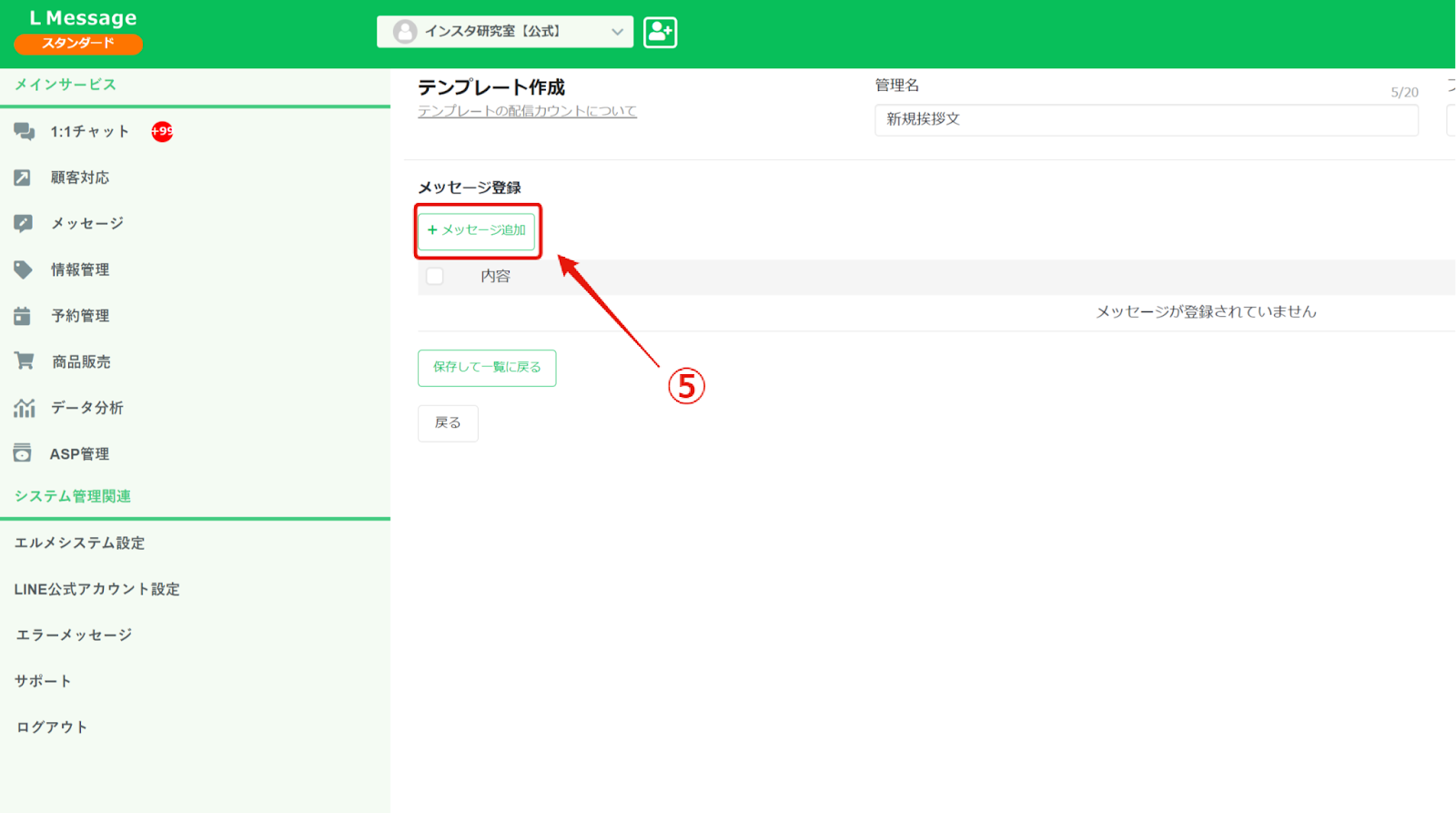
Task: Tick the checkbox beside 内容 header
Action: [435, 276]
